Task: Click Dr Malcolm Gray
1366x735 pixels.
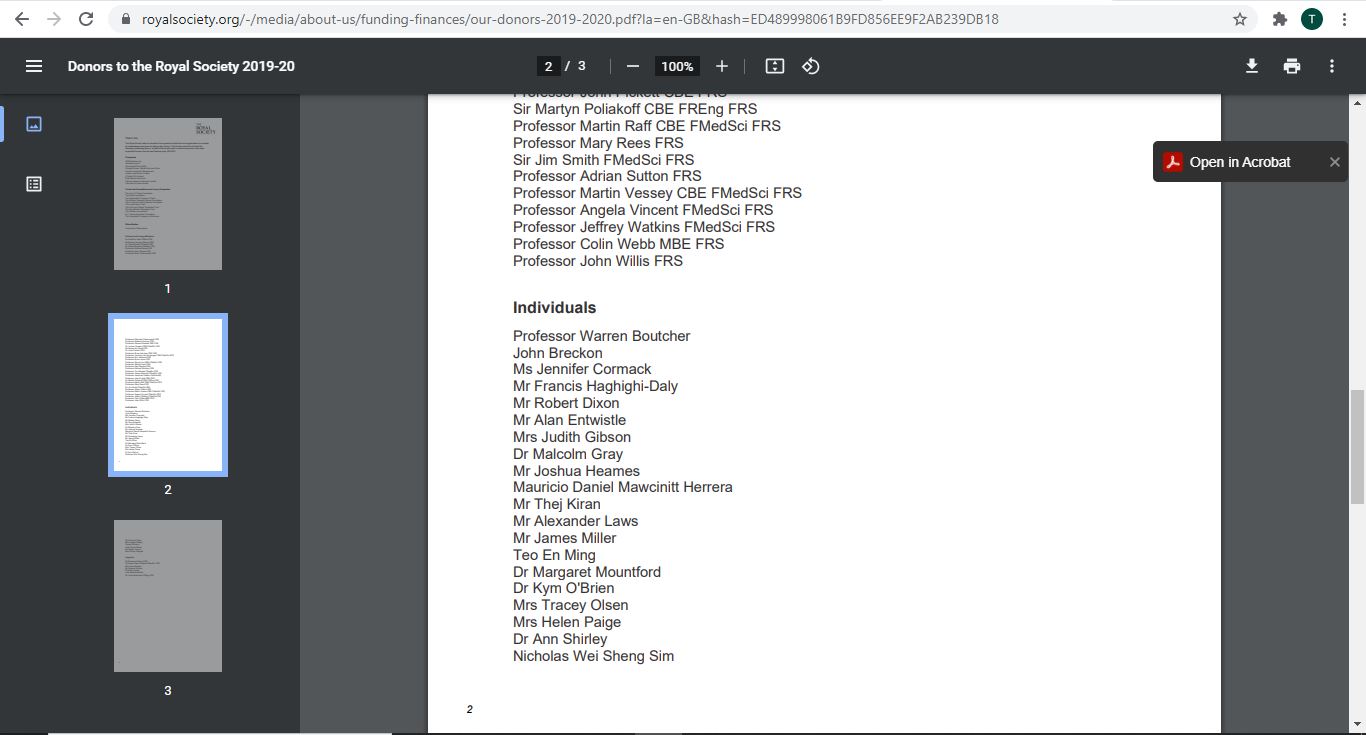Action: click(x=568, y=454)
